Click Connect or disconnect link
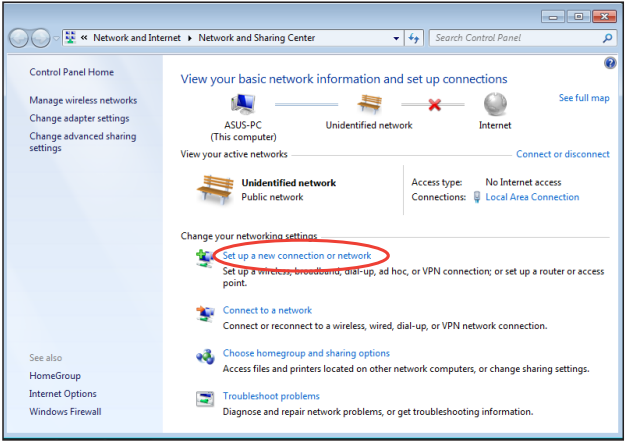The width and height of the screenshot is (626, 445). [563, 154]
